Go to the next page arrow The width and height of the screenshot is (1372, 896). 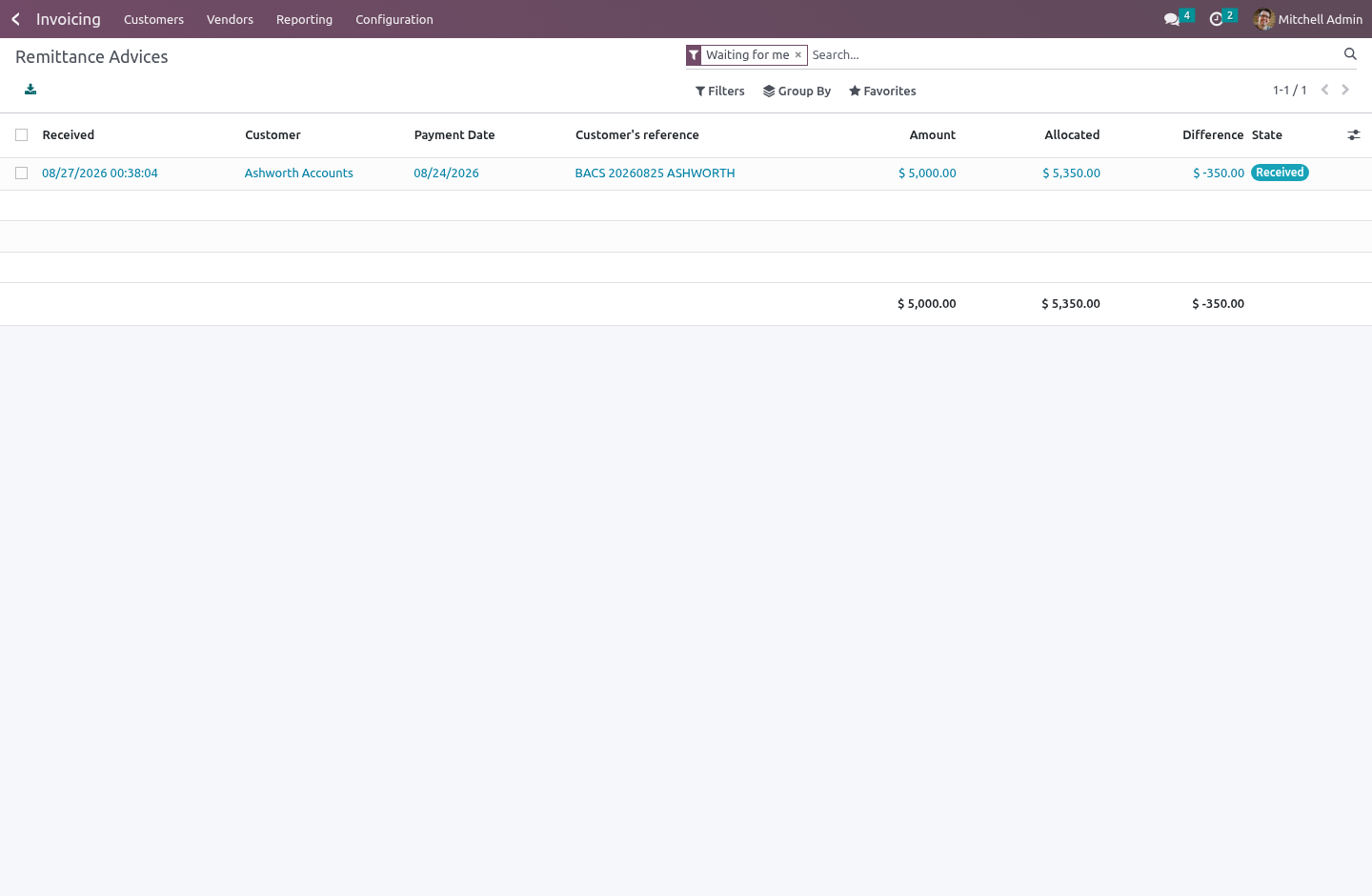pos(1345,90)
